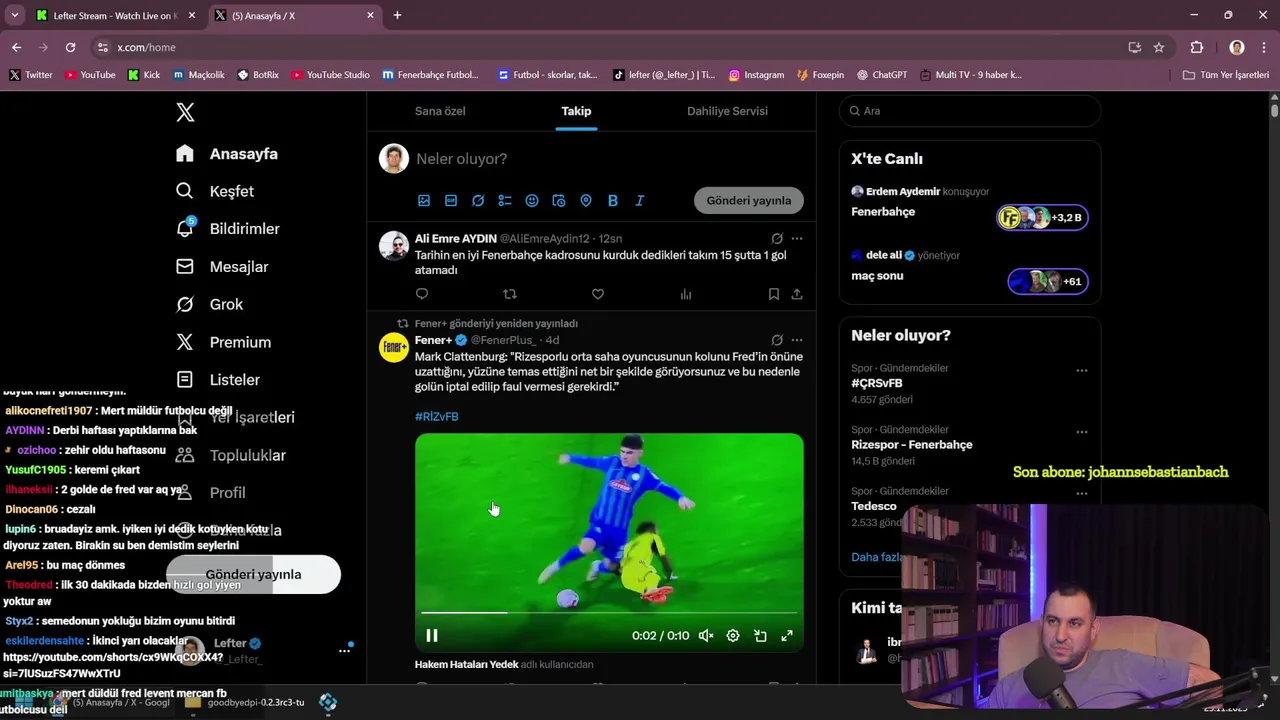
Task: Open Listeler in the sidebar
Action: [x=218, y=380]
